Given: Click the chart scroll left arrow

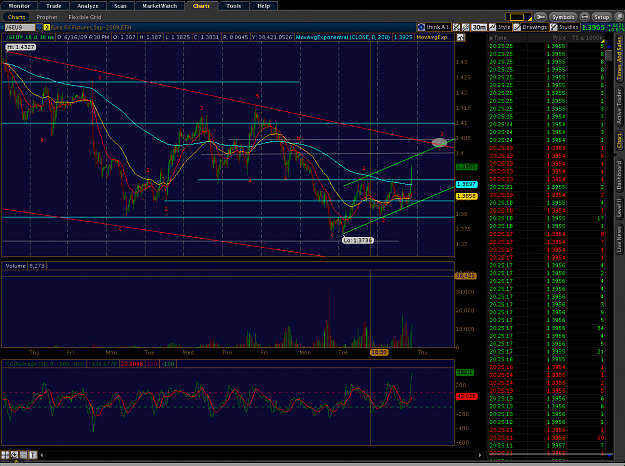Looking at the screenshot, I should pyautogui.click(x=42, y=455).
